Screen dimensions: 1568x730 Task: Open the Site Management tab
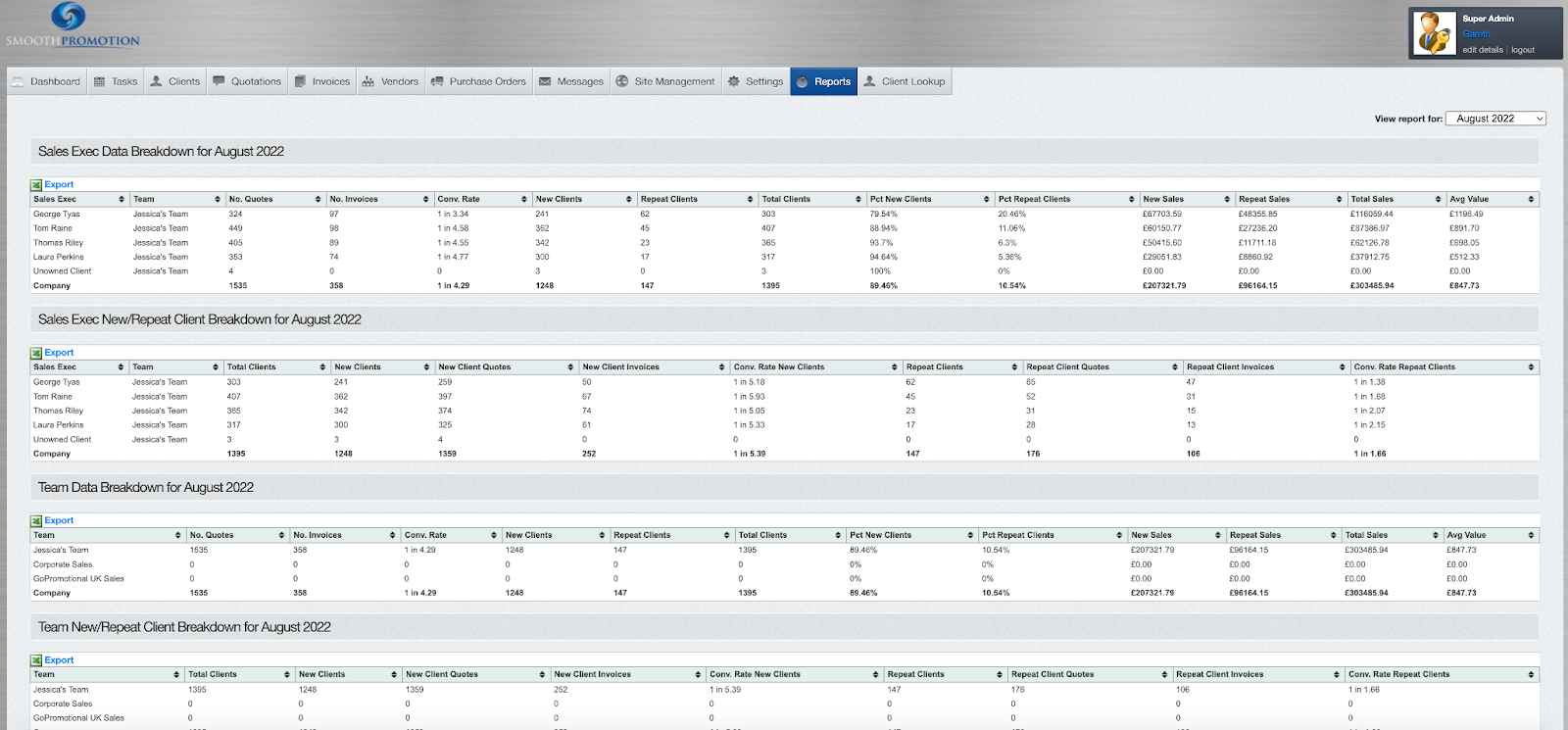tap(665, 81)
